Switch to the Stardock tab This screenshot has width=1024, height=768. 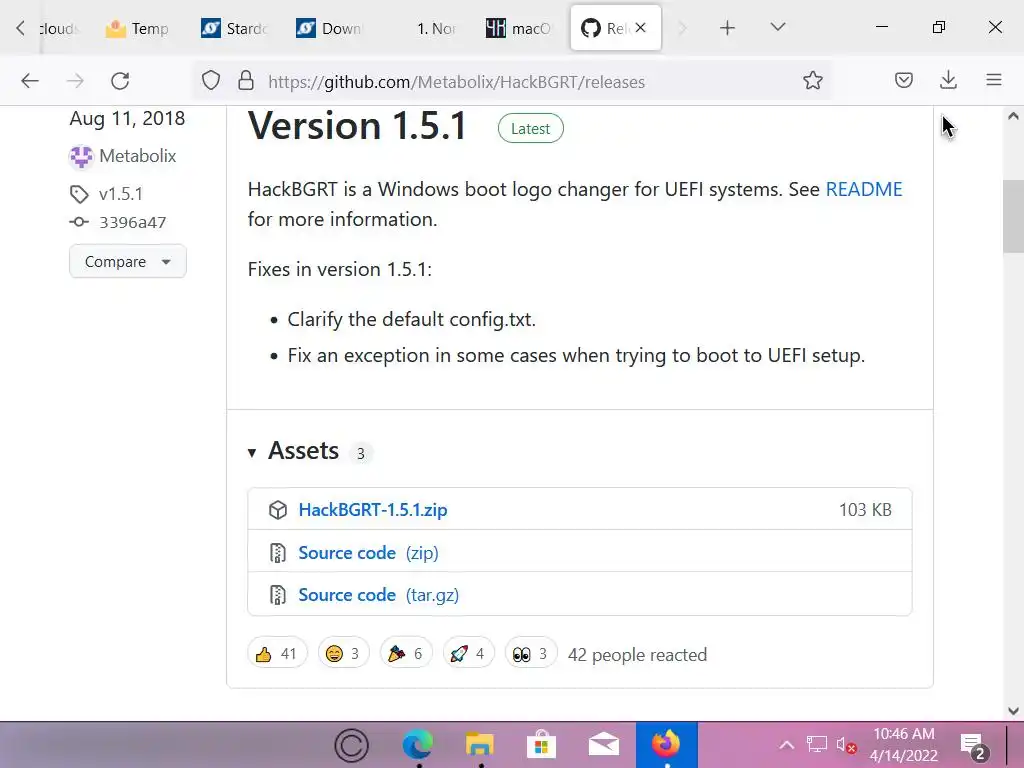[234, 28]
